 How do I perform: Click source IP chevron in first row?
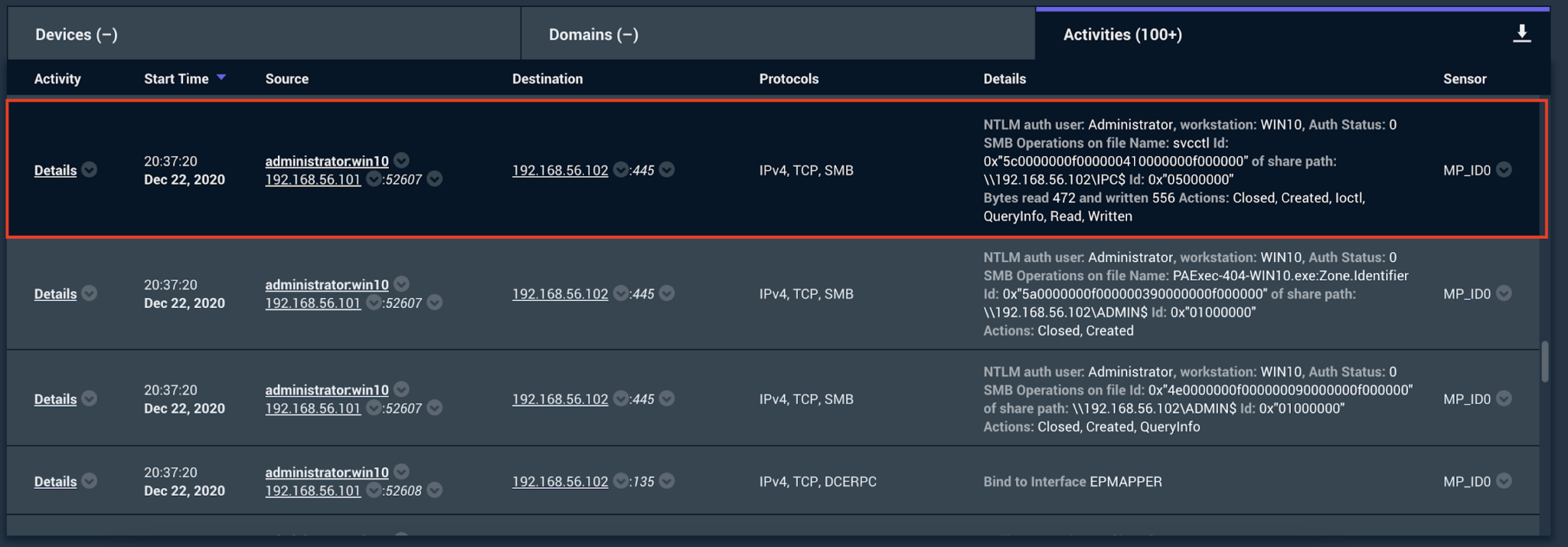click(x=374, y=179)
